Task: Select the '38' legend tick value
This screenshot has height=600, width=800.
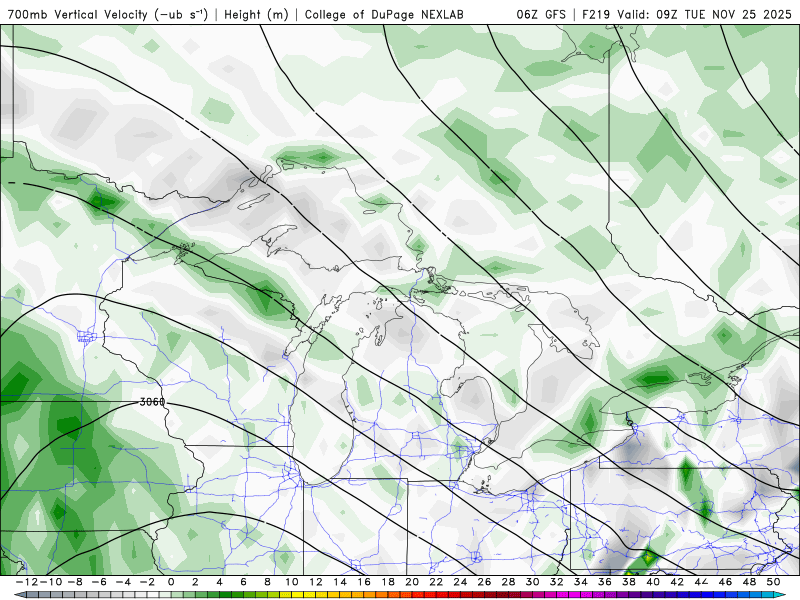Action: pyautogui.click(x=629, y=582)
